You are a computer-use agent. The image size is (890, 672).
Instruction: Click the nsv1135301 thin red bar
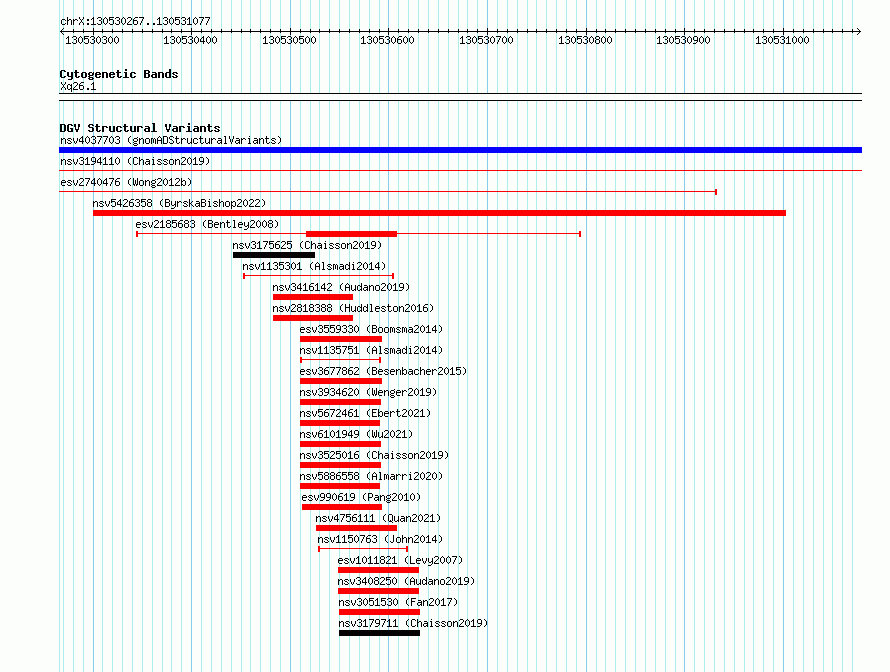(x=318, y=276)
